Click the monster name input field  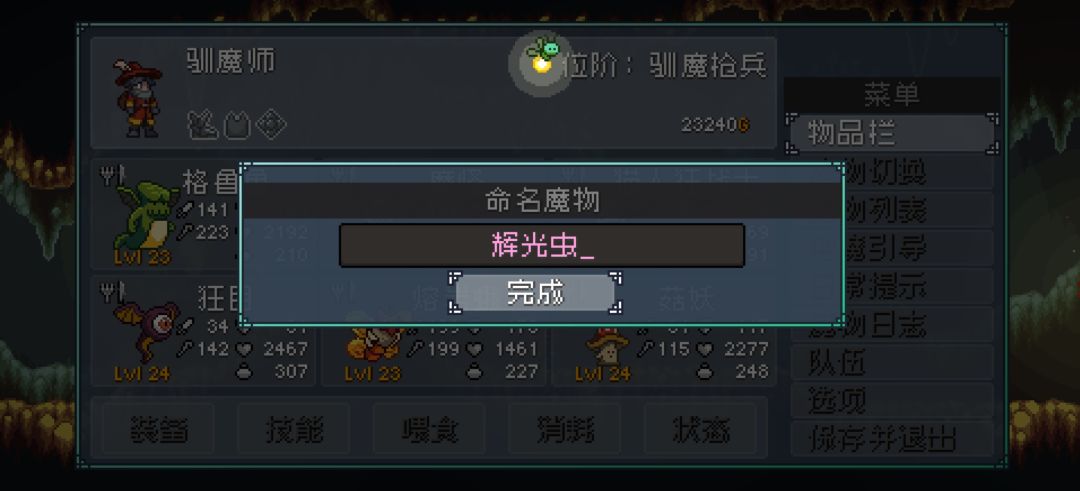point(541,245)
